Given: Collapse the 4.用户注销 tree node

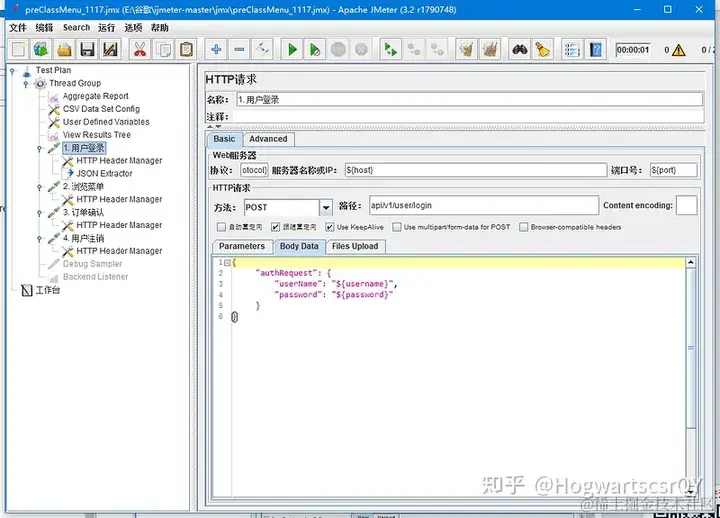Looking at the screenshot, I should click(39, 238).
